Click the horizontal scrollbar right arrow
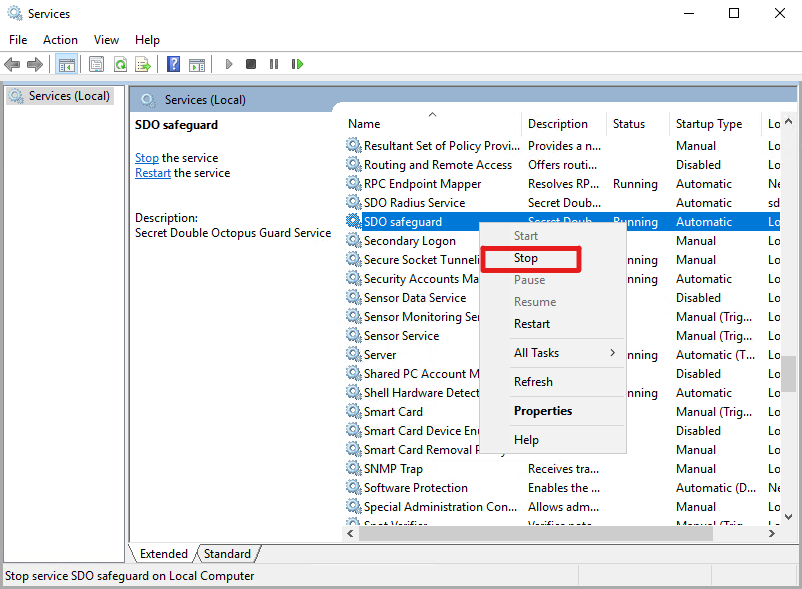Screen dimensions: 802x589 point(772,534)
